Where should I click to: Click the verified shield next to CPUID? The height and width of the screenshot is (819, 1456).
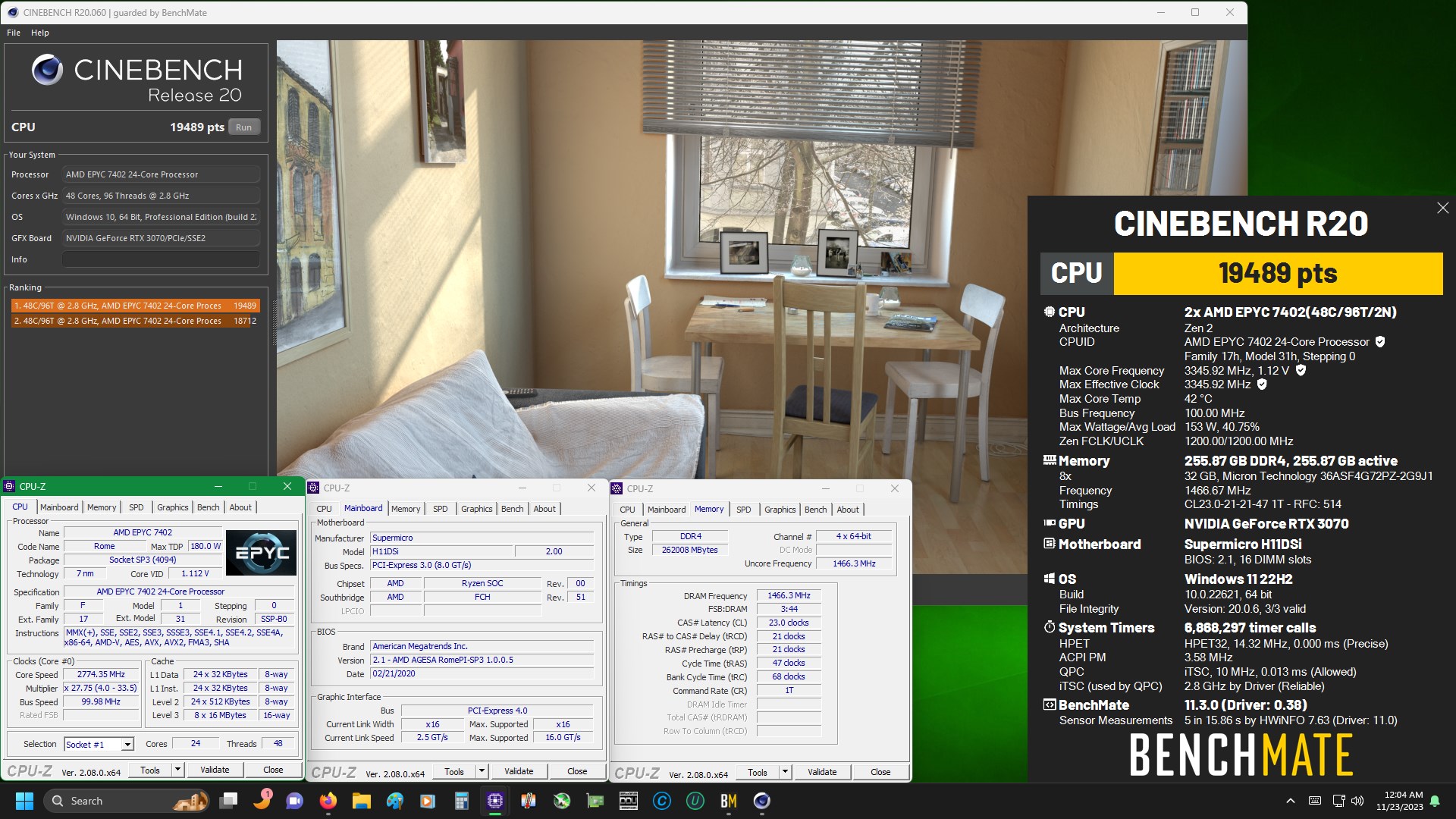click(1380, 342)
